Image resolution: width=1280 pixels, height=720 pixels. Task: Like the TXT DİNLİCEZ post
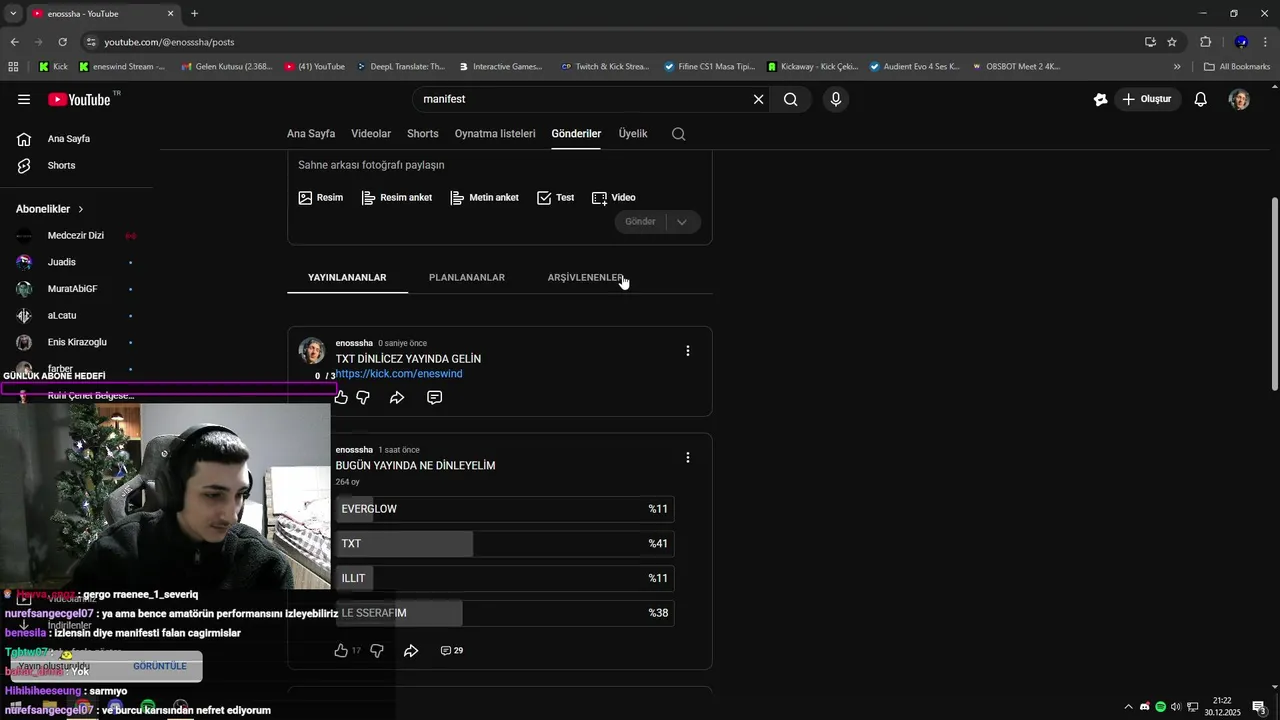[x=341, y=397]
